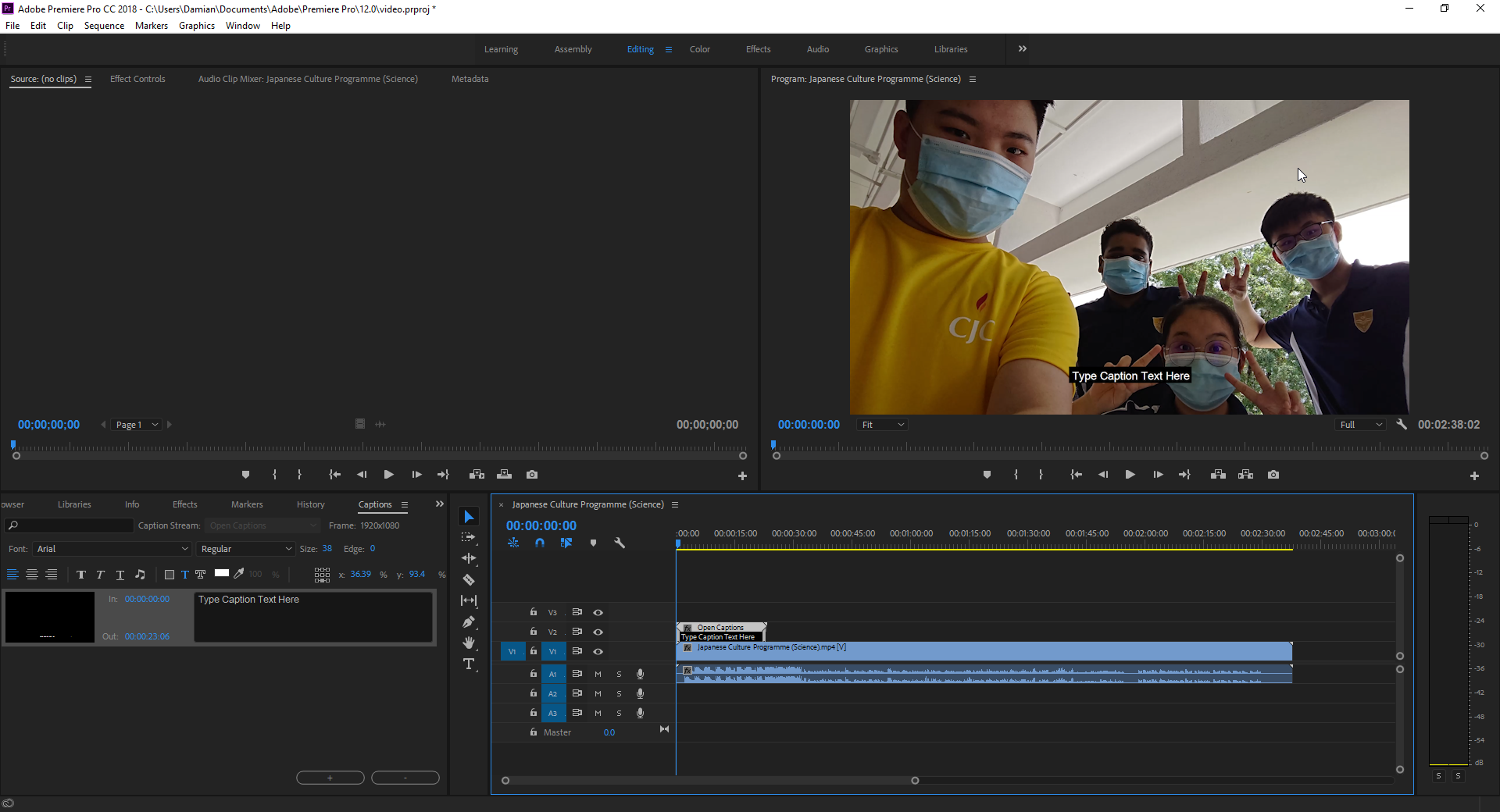Toggle lock on track V3

click(534, 612)
